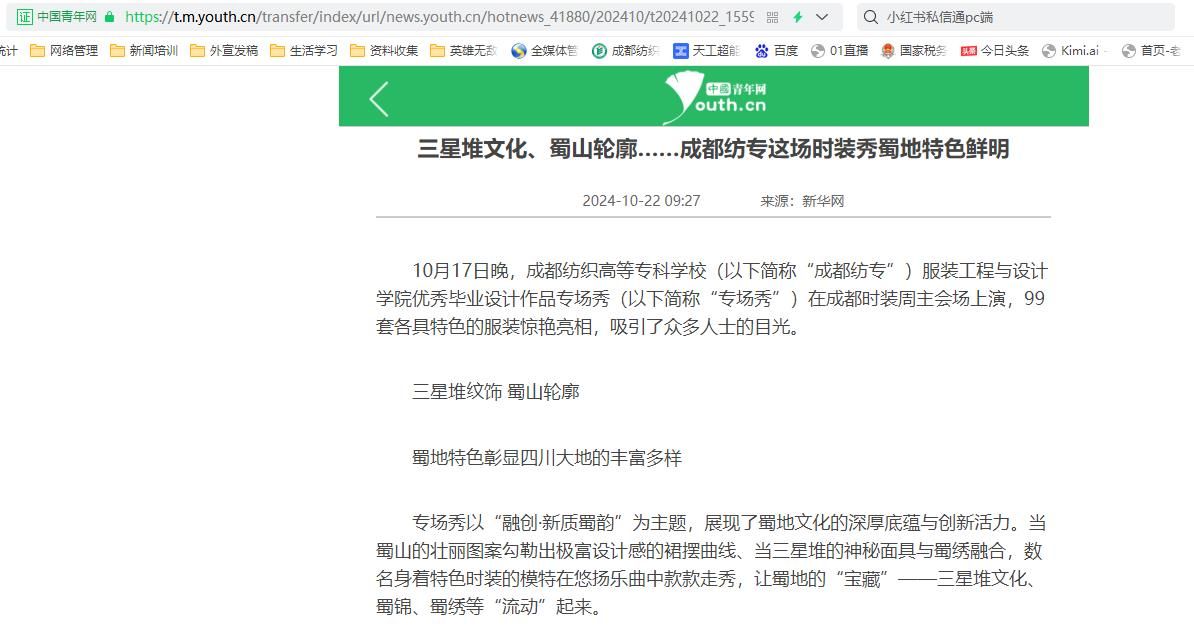The height and width of the screenshot is (634, 1194).
Task: Open the 百度 bookmark
Action: click(x=776, y=51)
